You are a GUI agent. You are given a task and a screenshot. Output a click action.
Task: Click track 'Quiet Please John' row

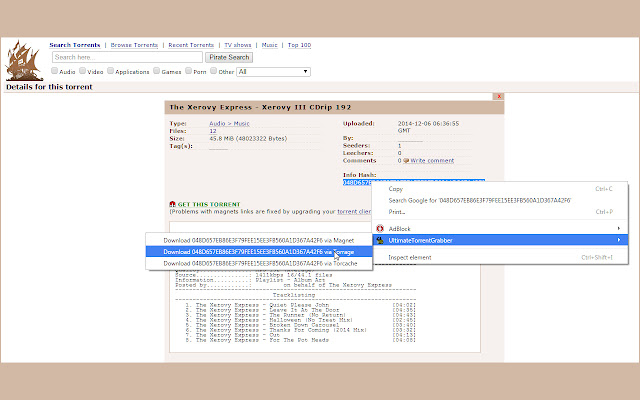(300, 305)
